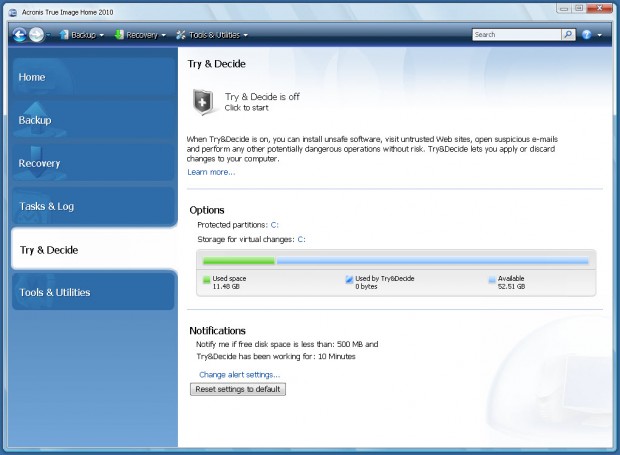Open navigation history dropdown arrow

coord(48,35)
